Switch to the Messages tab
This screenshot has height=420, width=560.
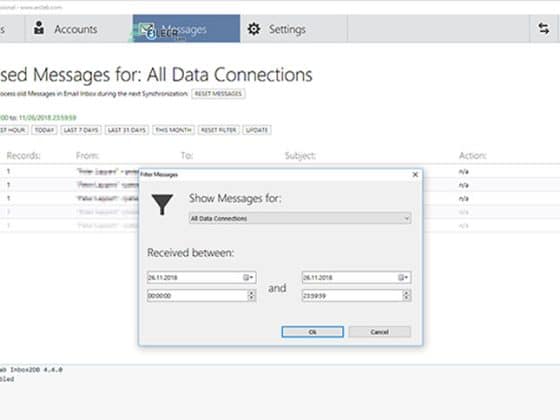(x=186, y=29)
